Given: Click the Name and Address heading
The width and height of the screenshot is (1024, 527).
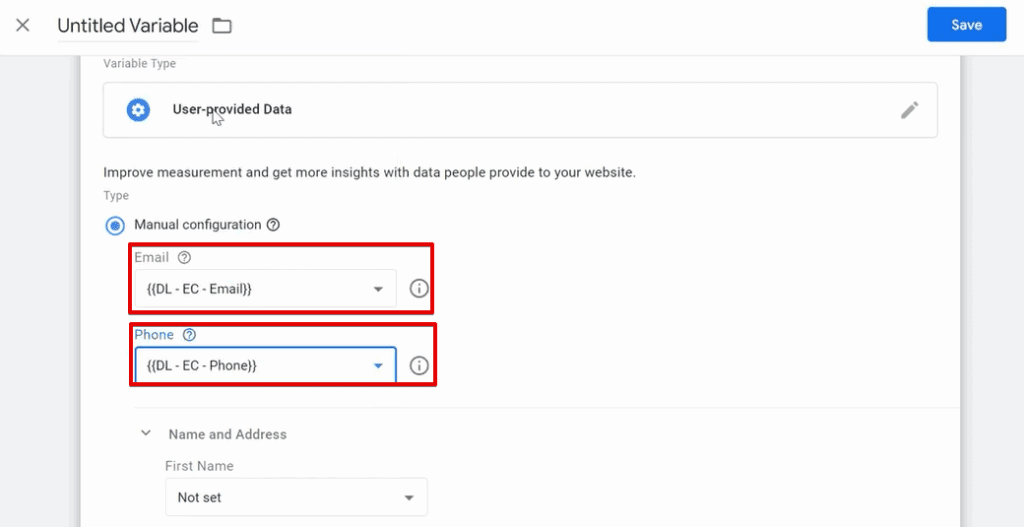Looking at the screenshot, I should click(227, 434).
